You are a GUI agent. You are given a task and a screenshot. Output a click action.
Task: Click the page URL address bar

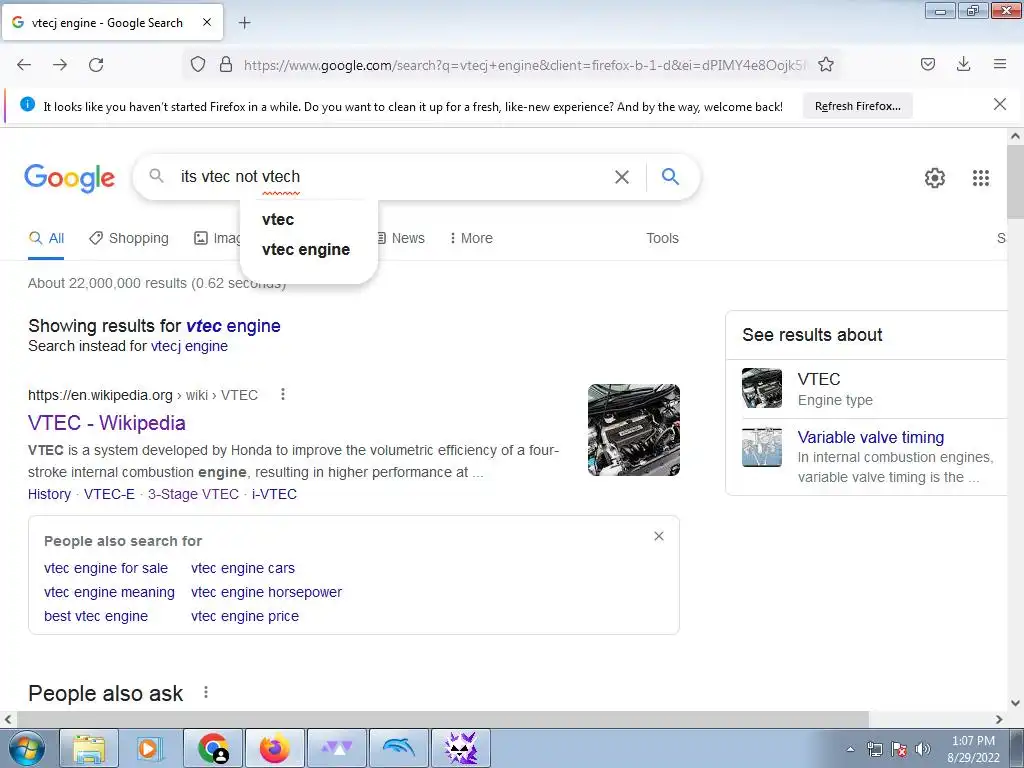(524, 65)
